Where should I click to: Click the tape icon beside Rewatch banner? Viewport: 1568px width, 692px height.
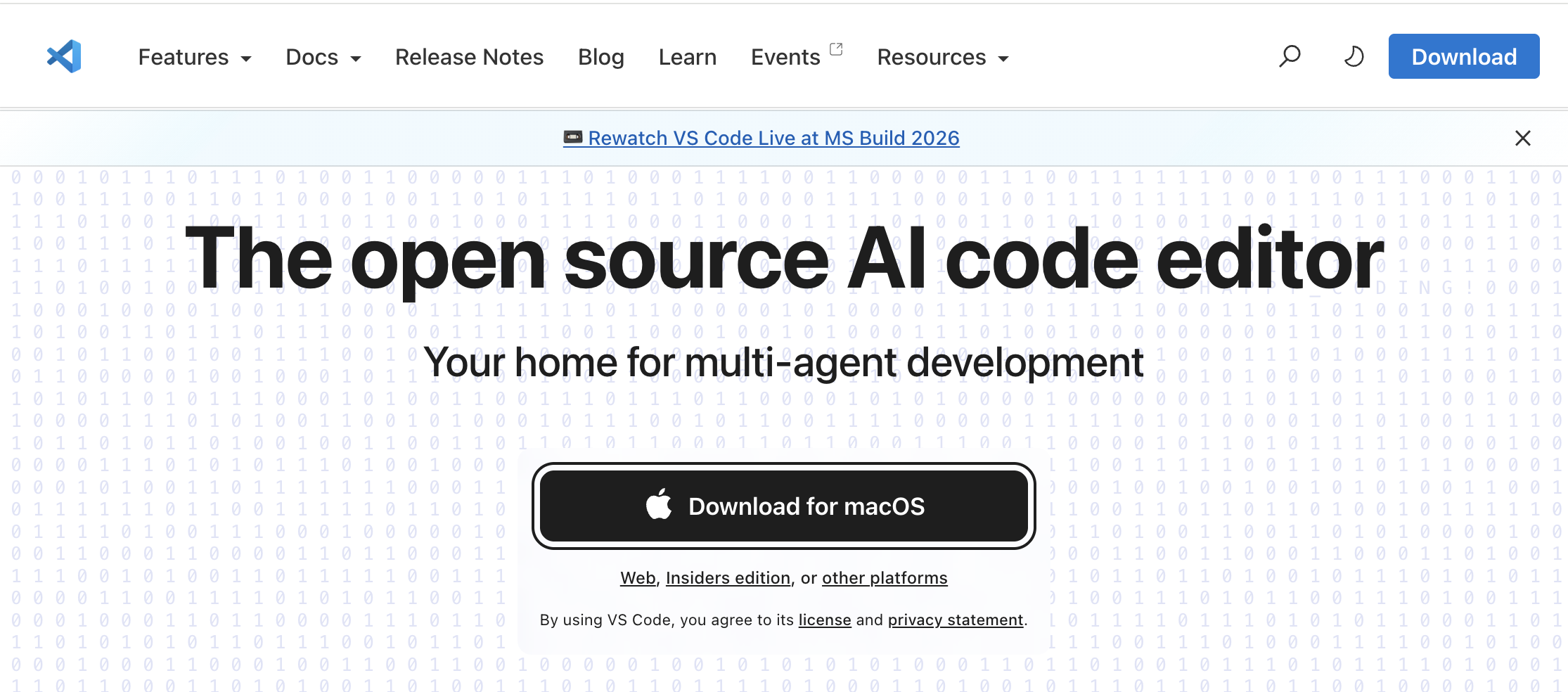pos(573,137)
